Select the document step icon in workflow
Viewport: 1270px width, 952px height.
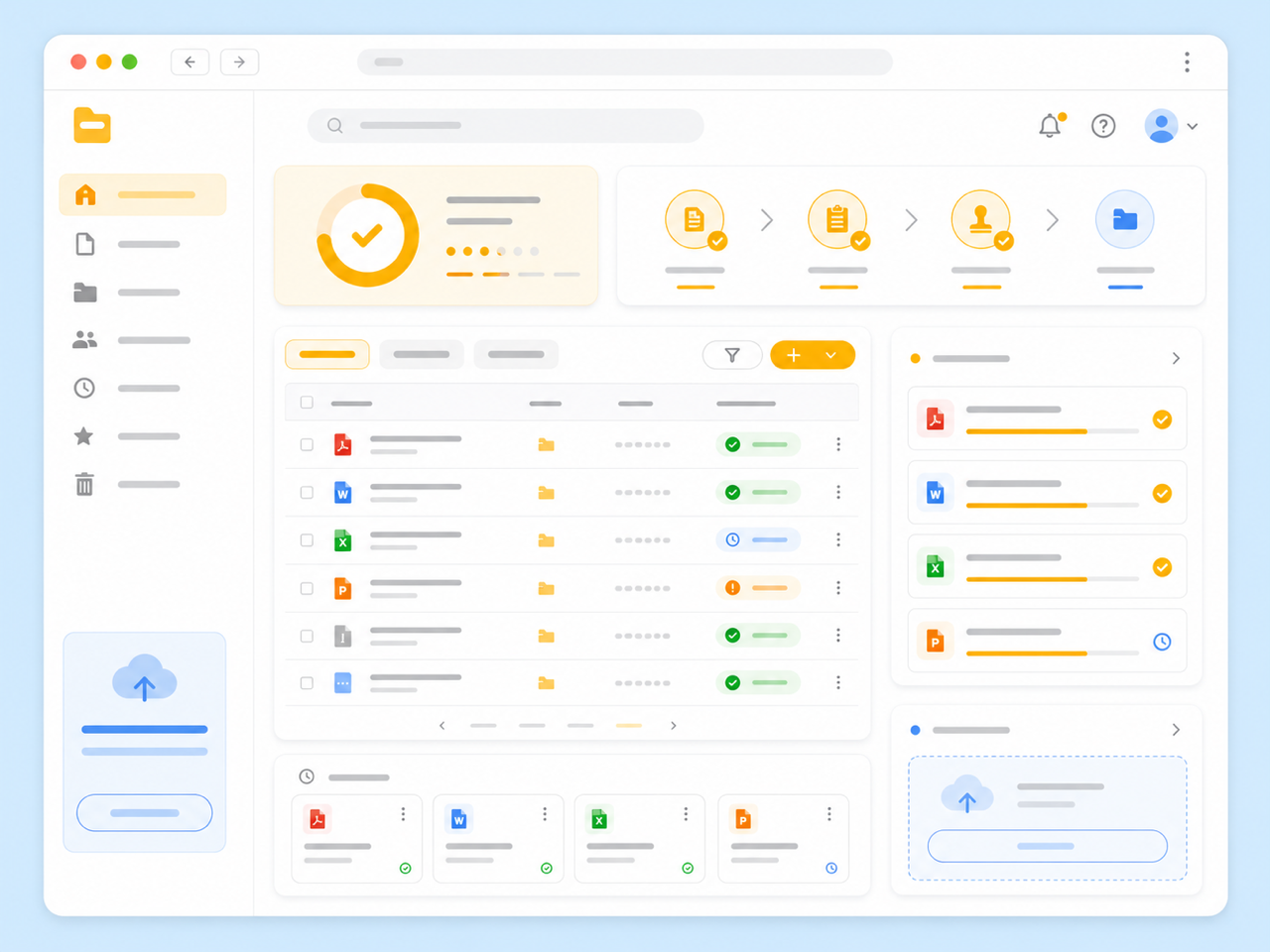(x=695, y=219)
